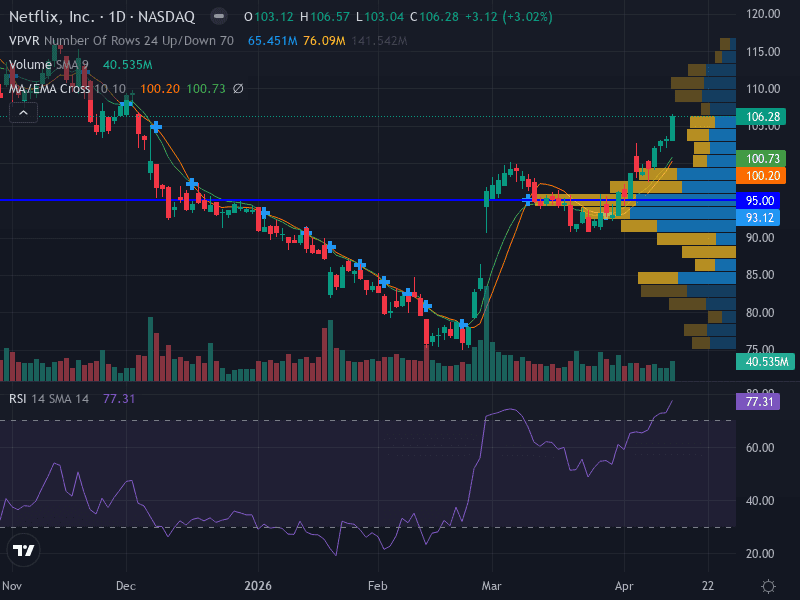Click the MA/EMA cross empty-set symbol
This screenshot has width=800, height=600.
pos(238,89)
